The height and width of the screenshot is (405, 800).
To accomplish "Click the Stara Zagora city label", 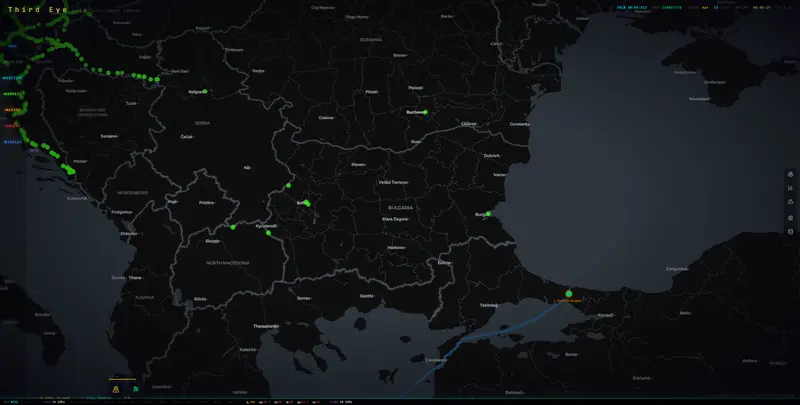I will click(395, 219).
